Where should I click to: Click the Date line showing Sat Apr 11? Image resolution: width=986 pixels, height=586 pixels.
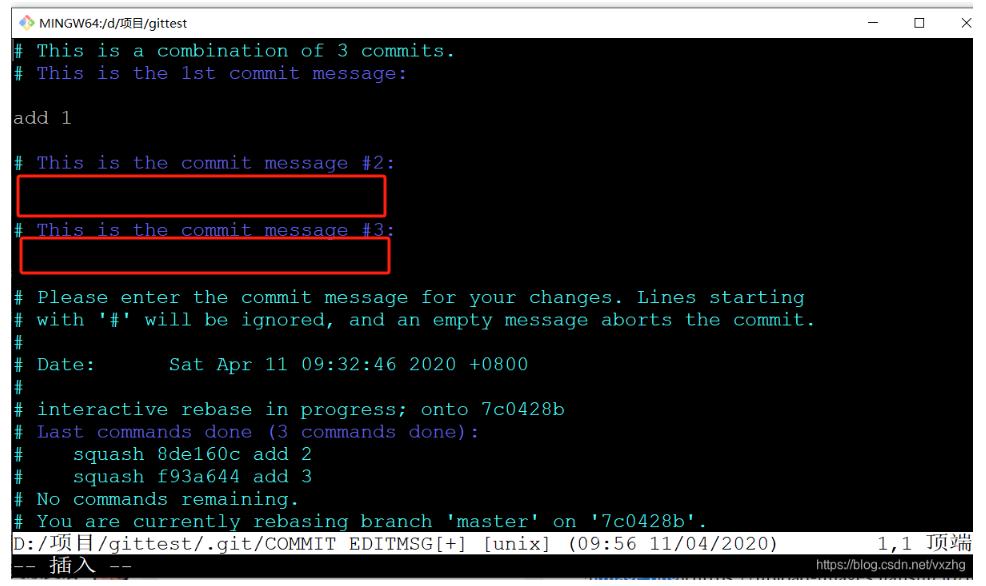[271, 364]
